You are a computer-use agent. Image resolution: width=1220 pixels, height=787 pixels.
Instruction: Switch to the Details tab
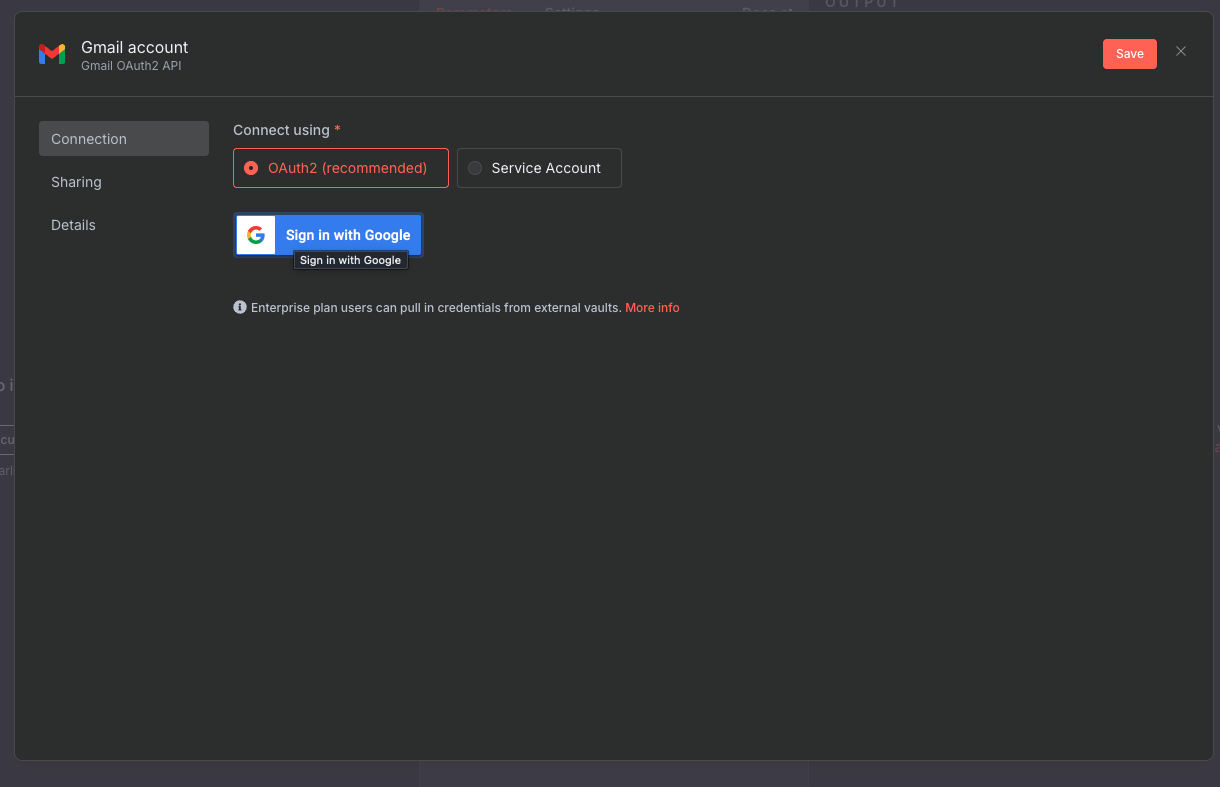coord(124,225)
